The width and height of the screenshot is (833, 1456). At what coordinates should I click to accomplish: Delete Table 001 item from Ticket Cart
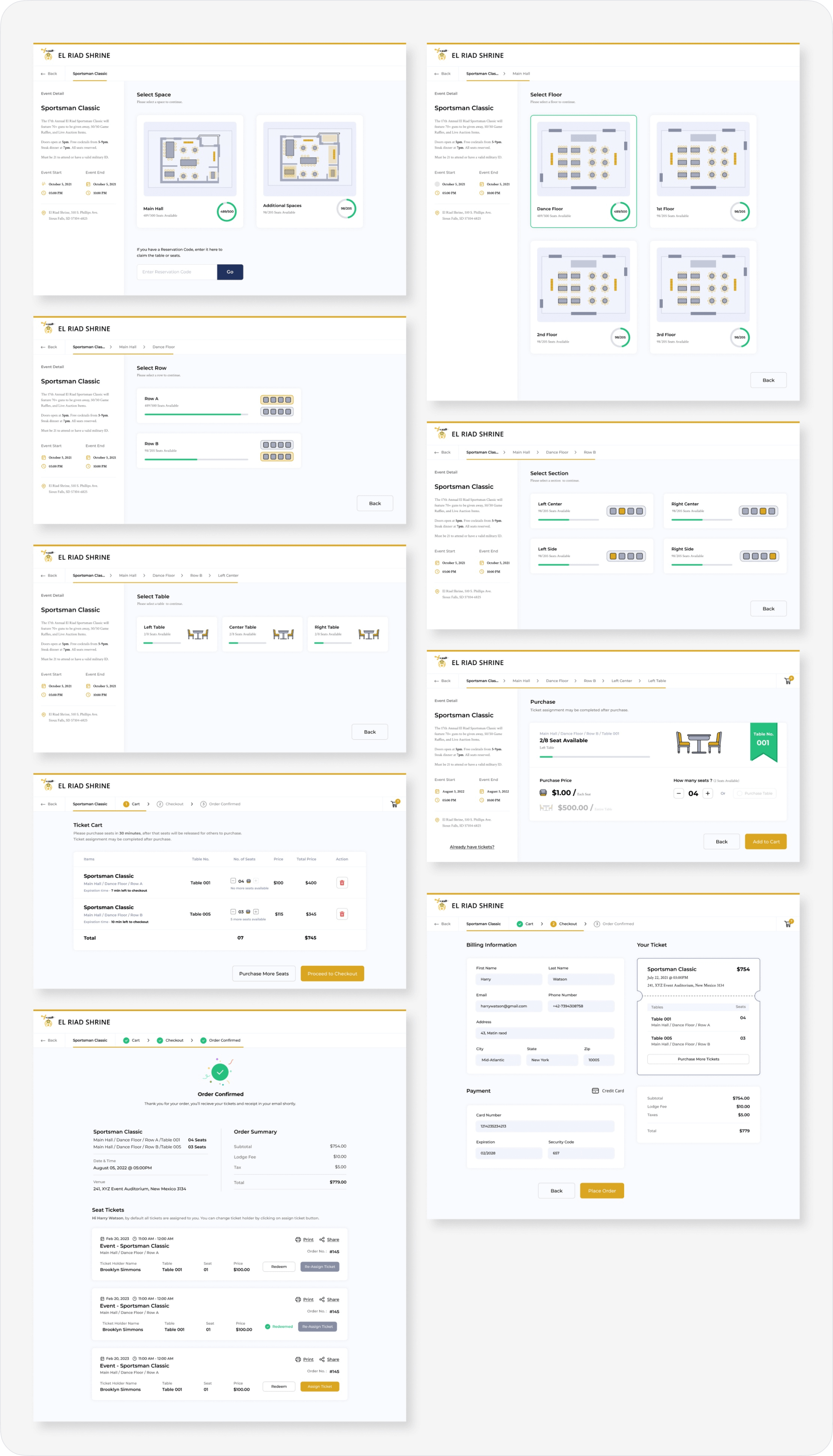342,883
